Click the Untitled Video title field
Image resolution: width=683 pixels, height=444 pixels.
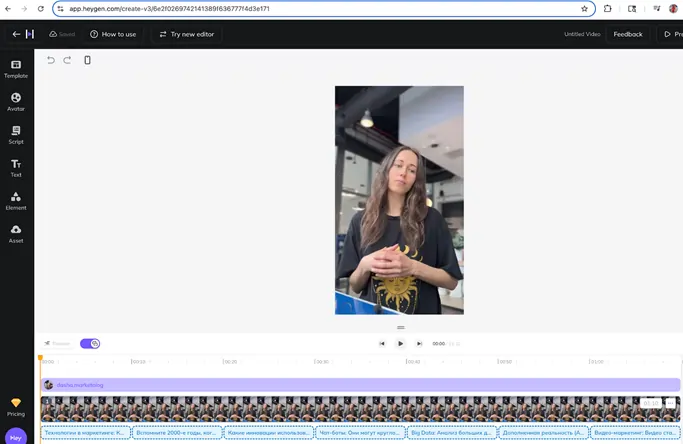[x=582, y=34]
